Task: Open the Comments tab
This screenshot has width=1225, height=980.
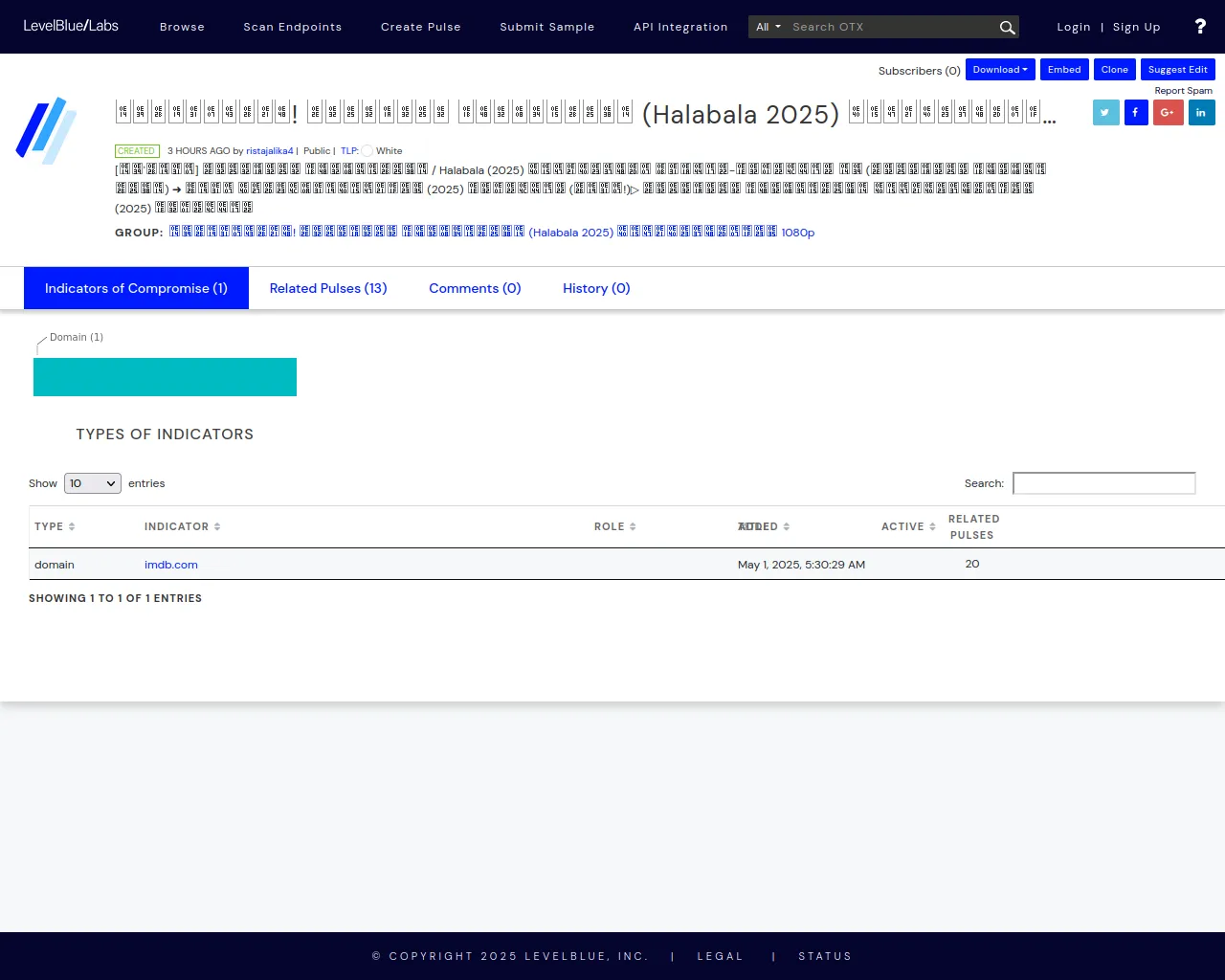Action: 475,288
